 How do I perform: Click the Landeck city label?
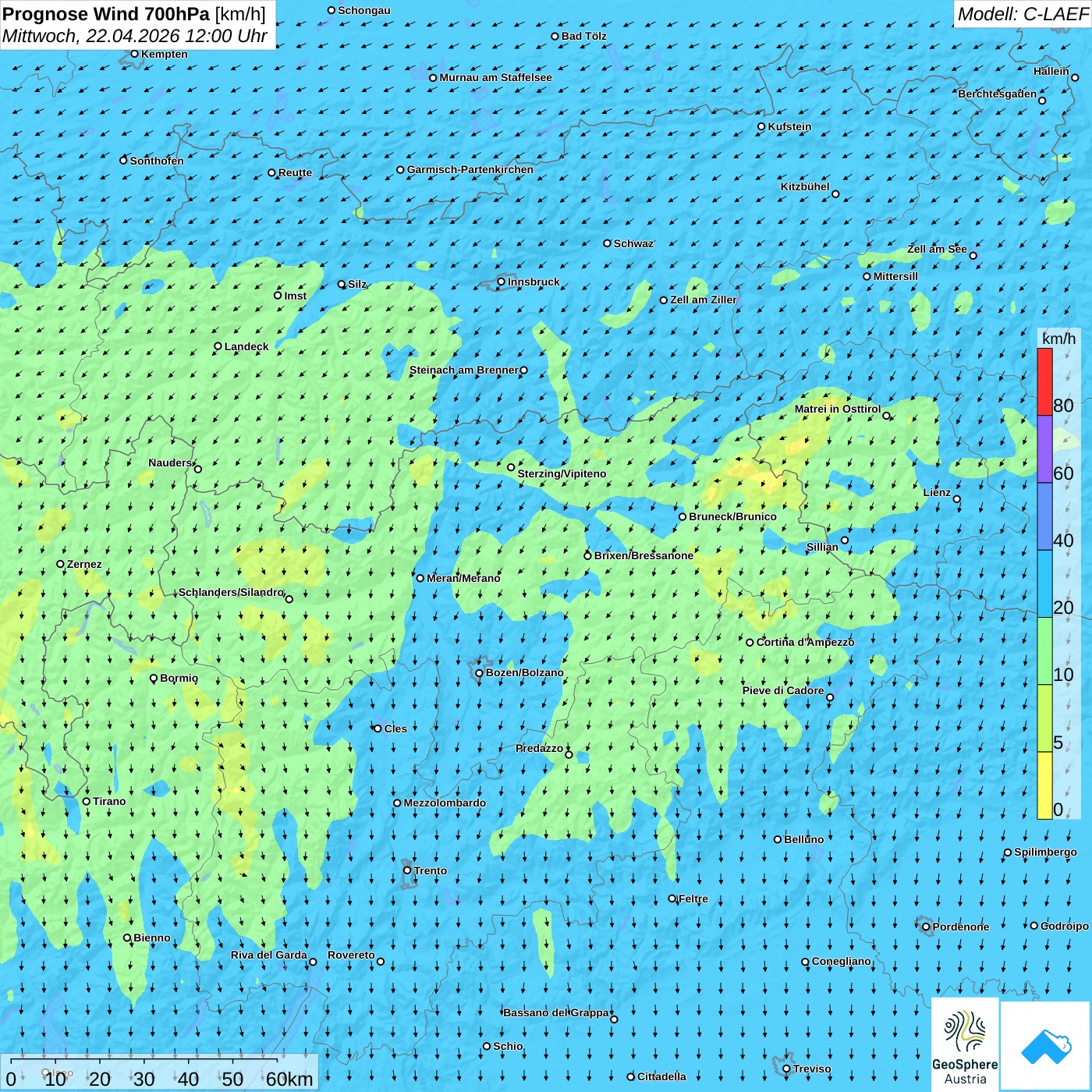point(246,346)
